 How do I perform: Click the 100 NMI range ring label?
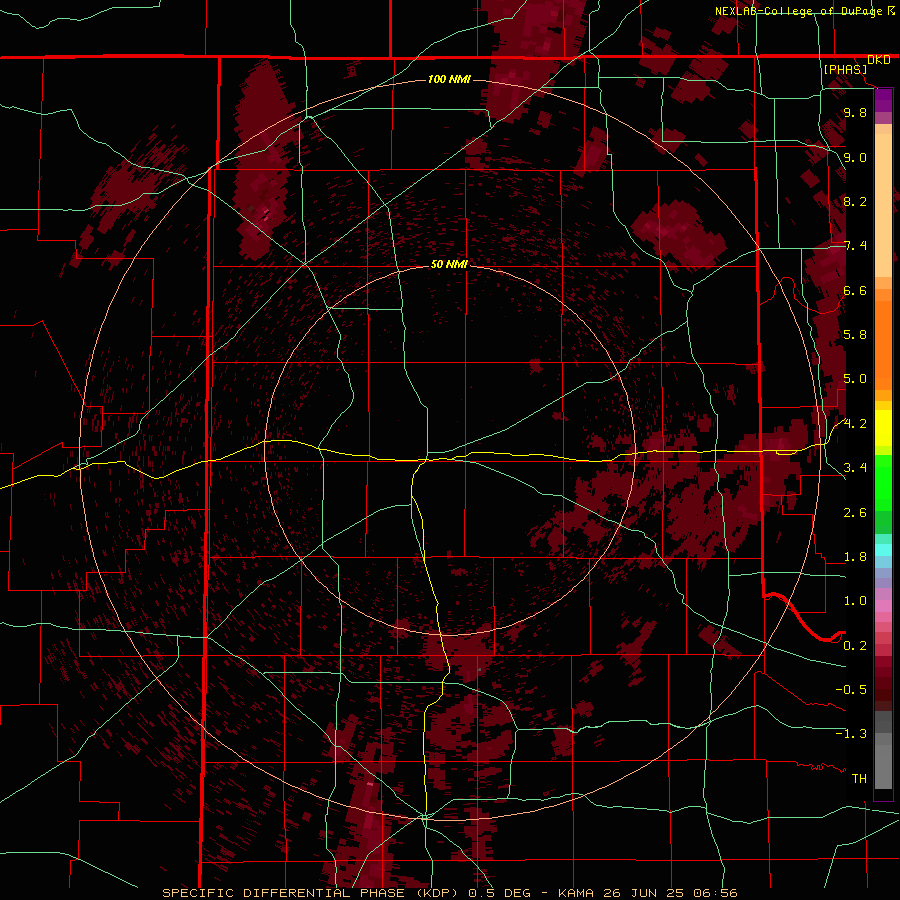(x=449, y=79)
